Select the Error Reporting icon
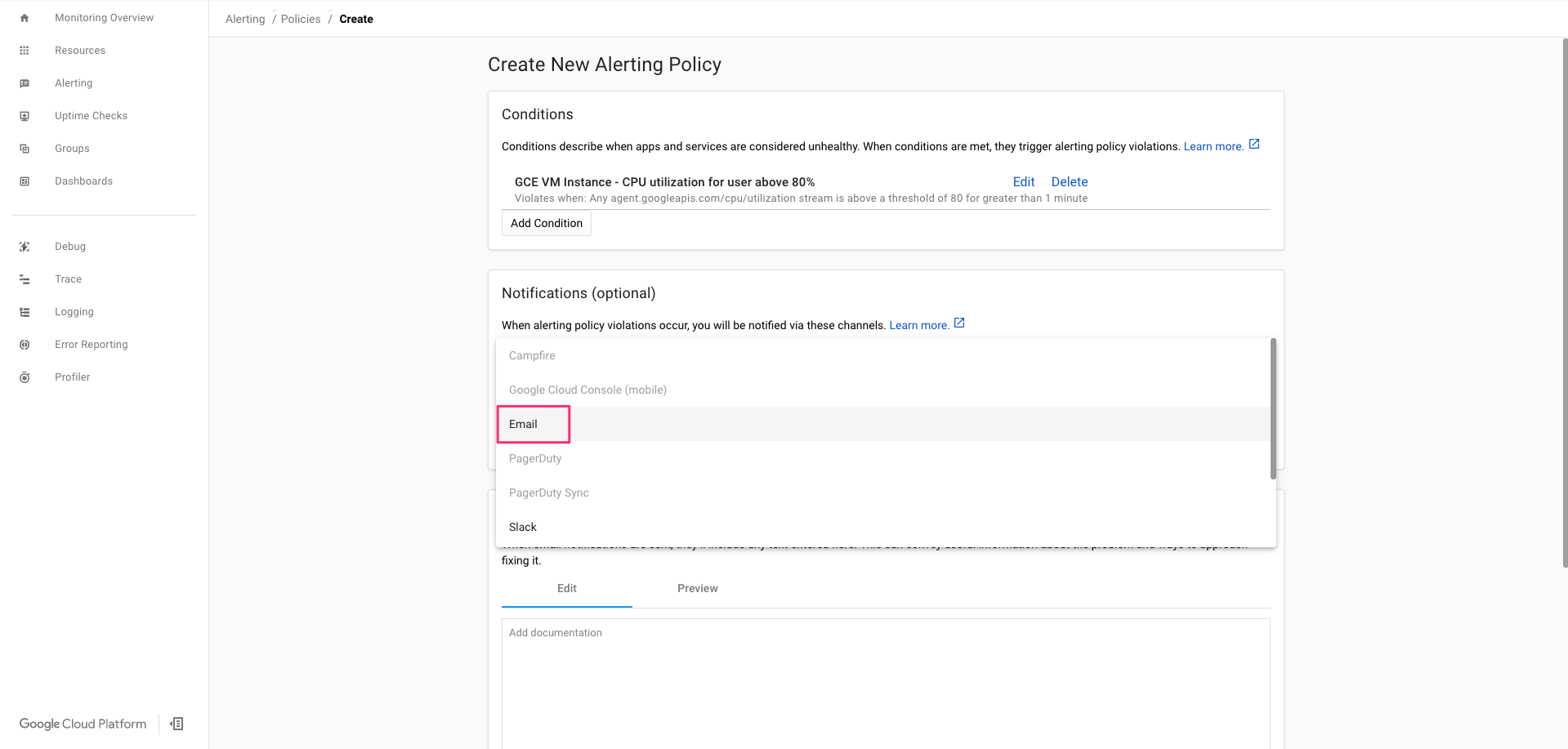1568x749 pixels. [25, 344]
